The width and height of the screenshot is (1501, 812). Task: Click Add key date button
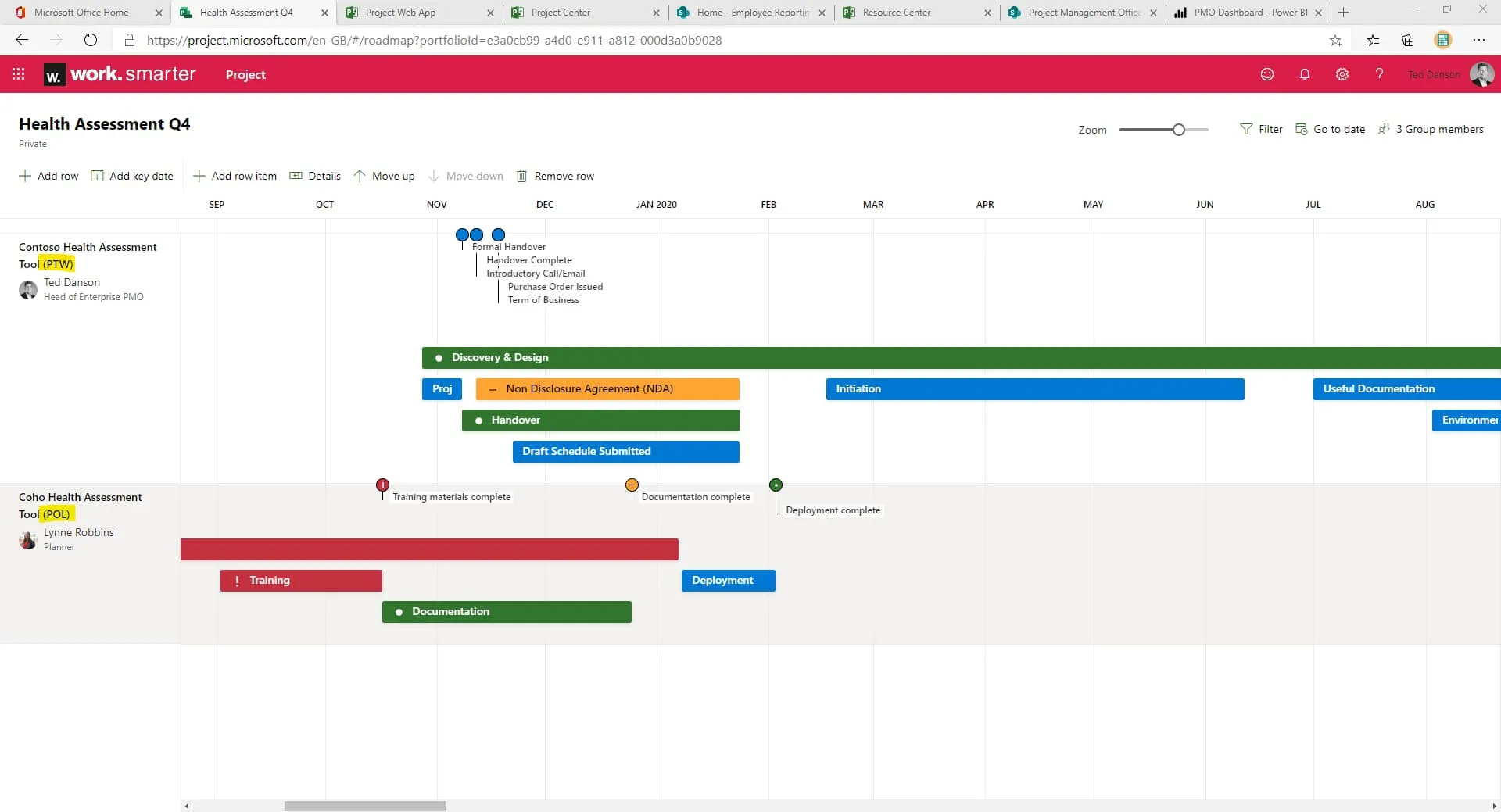tap(132, 176)
